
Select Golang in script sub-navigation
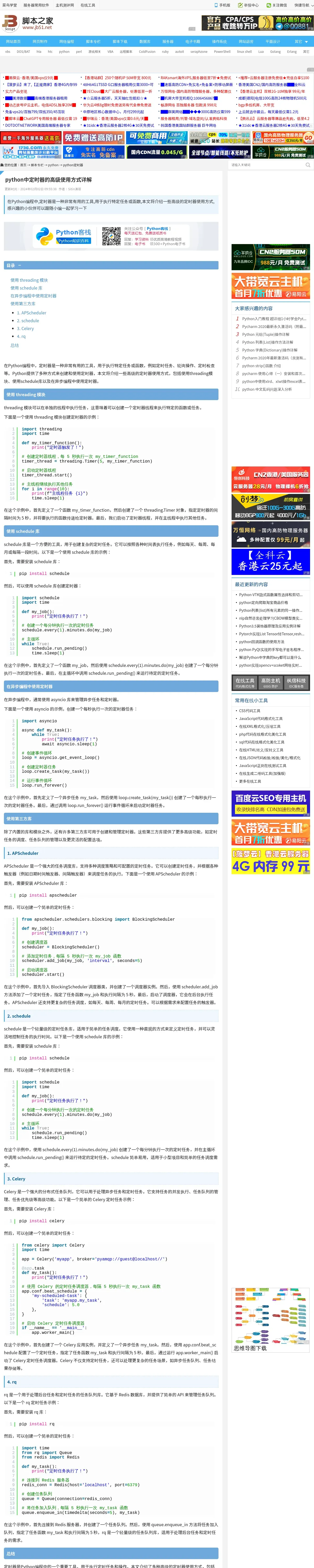276,52
